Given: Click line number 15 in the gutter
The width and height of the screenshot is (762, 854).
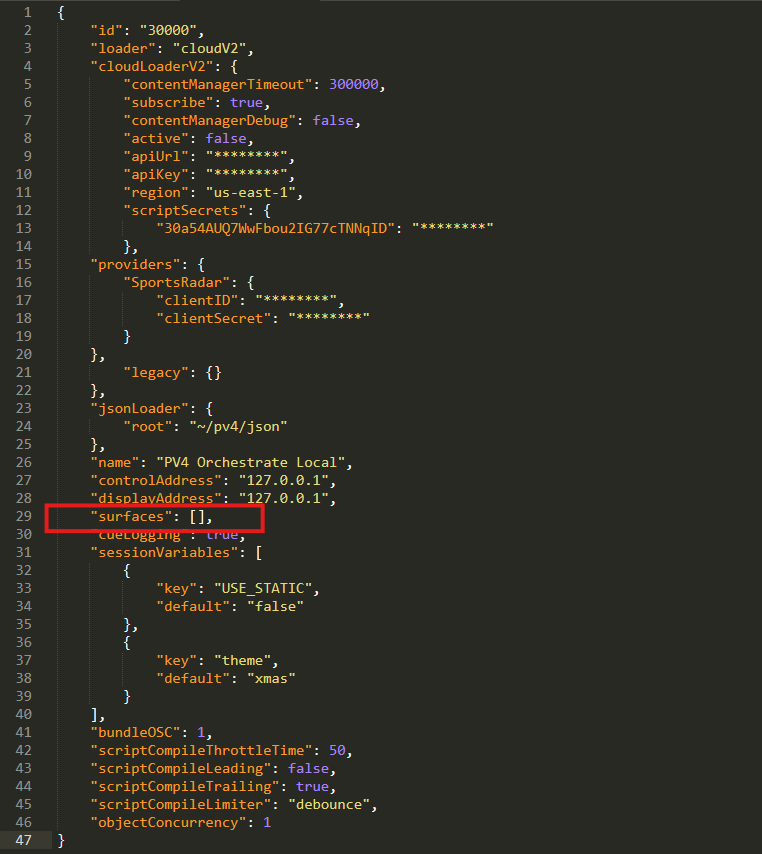Looking at the screenshot, I should pyautogui.click(x=23, y=265).
